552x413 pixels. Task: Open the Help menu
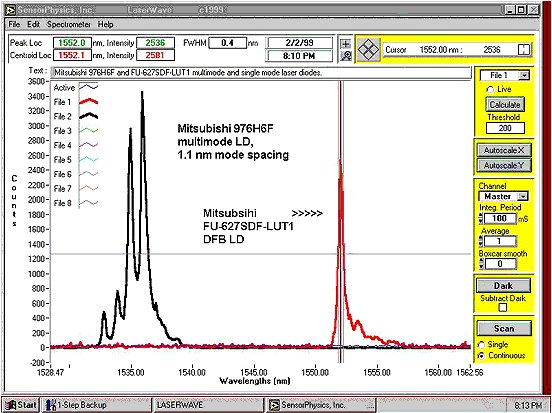tap(105, 24)
